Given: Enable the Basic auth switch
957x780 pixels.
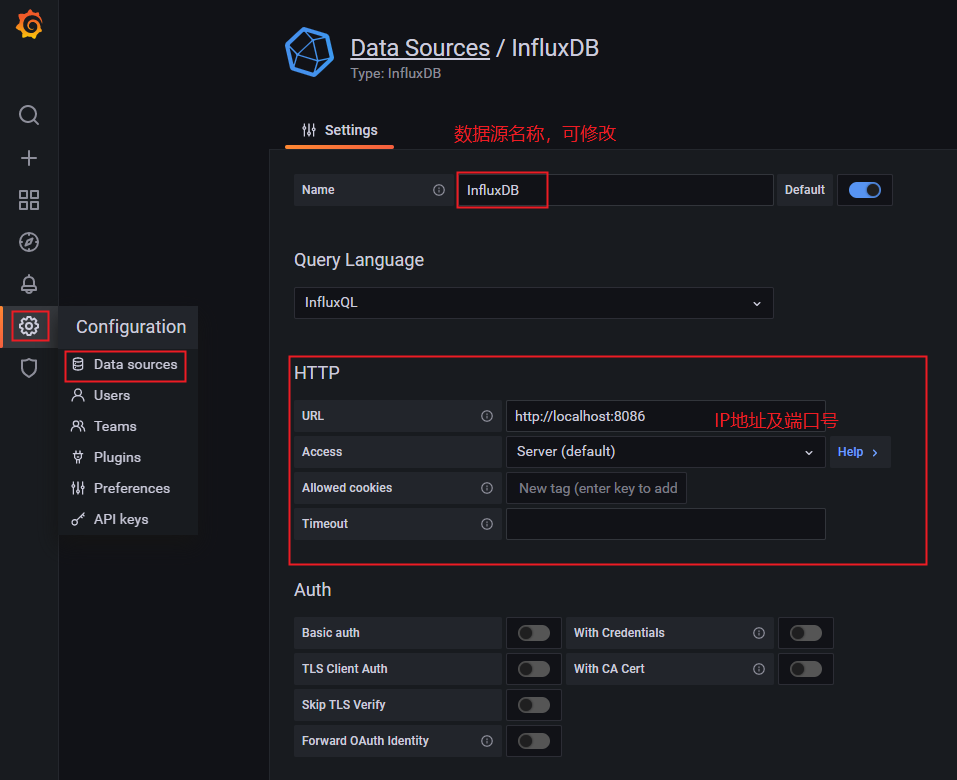Looking at the screenshot, I should 533,633.
